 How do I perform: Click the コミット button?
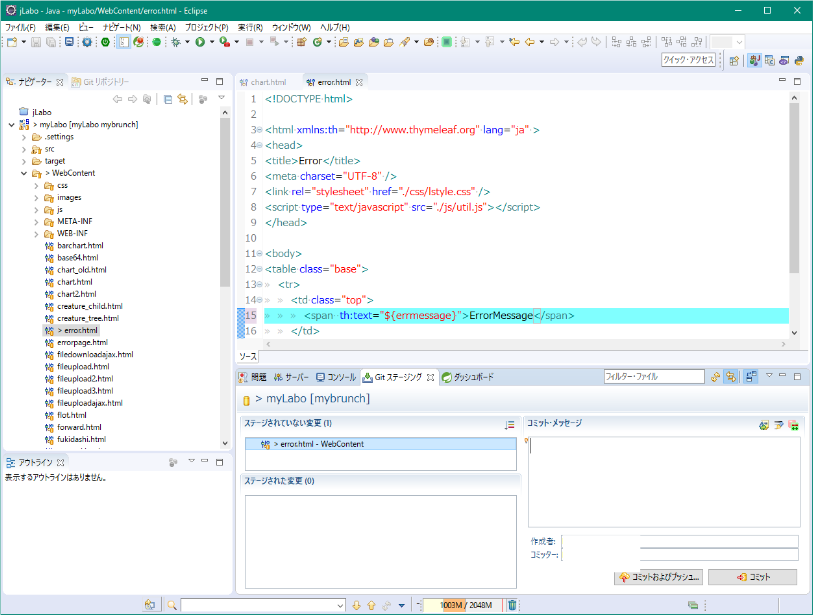(752, 577)
